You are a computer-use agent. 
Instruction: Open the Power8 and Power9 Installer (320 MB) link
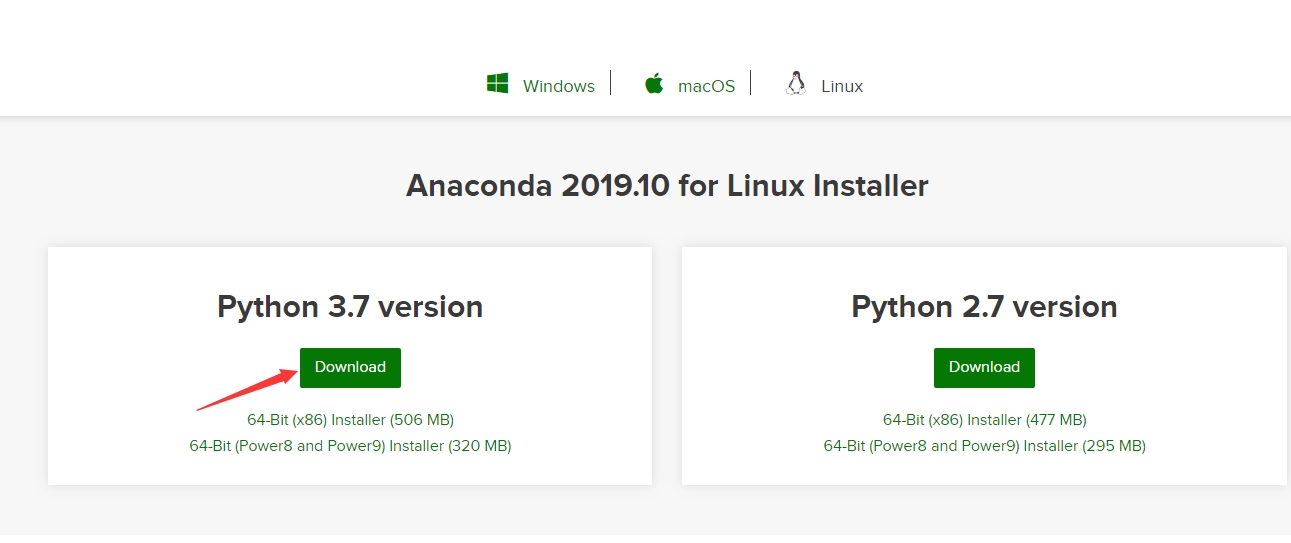click(350, 446)
